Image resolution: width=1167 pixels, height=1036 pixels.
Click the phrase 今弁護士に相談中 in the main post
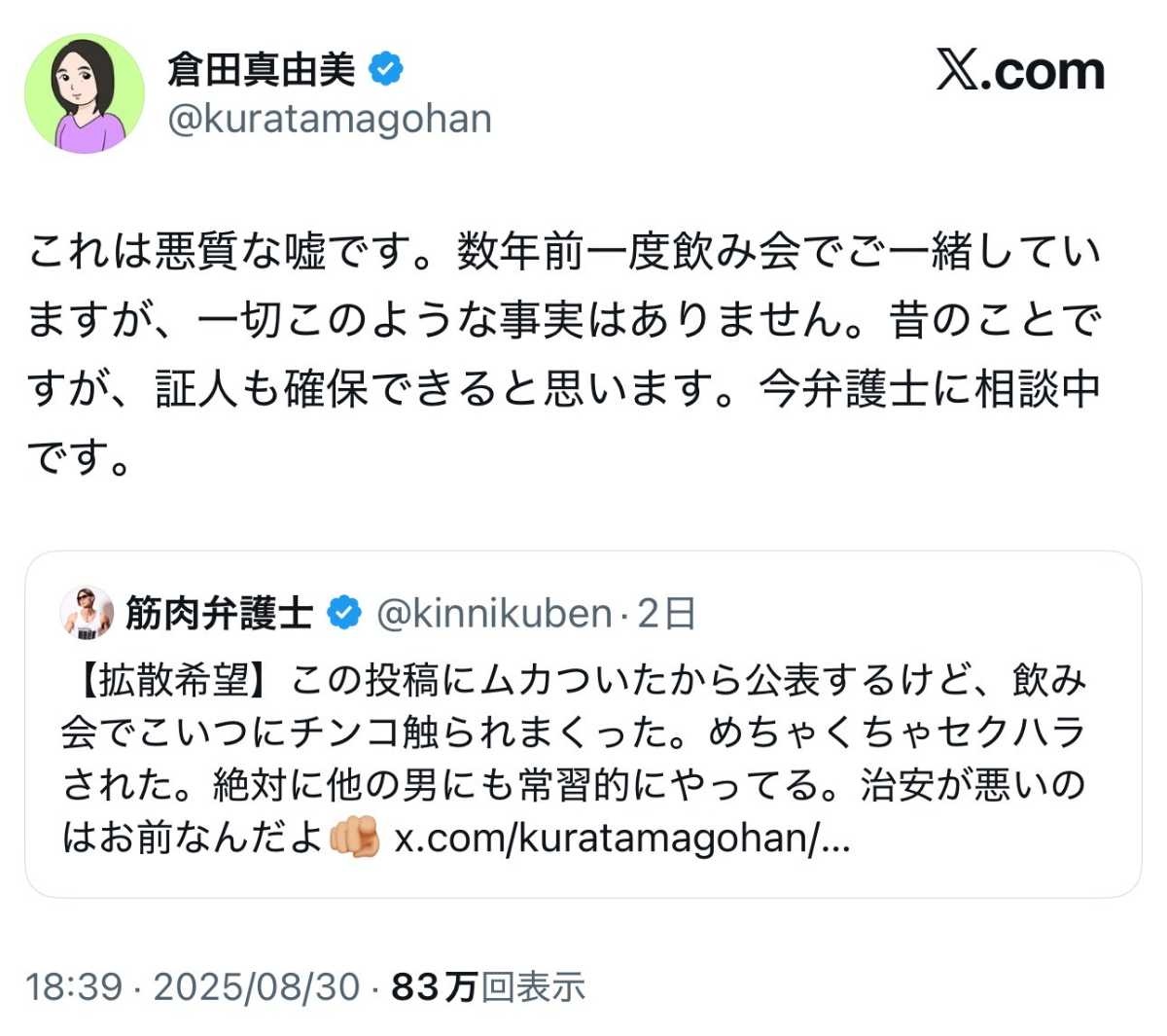929,390
